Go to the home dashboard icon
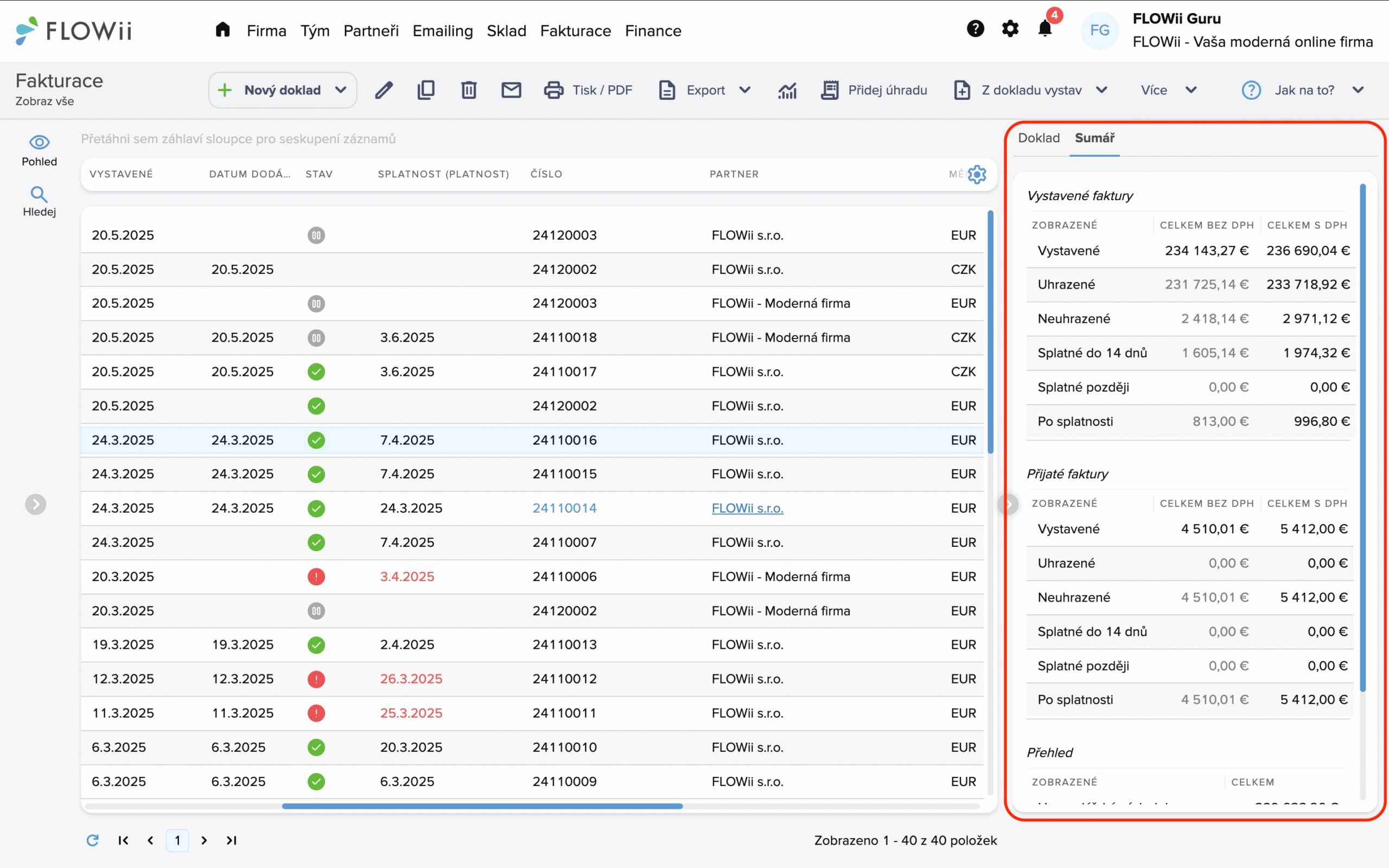This screenshot has height=868, width=1389. click(222, 30)
